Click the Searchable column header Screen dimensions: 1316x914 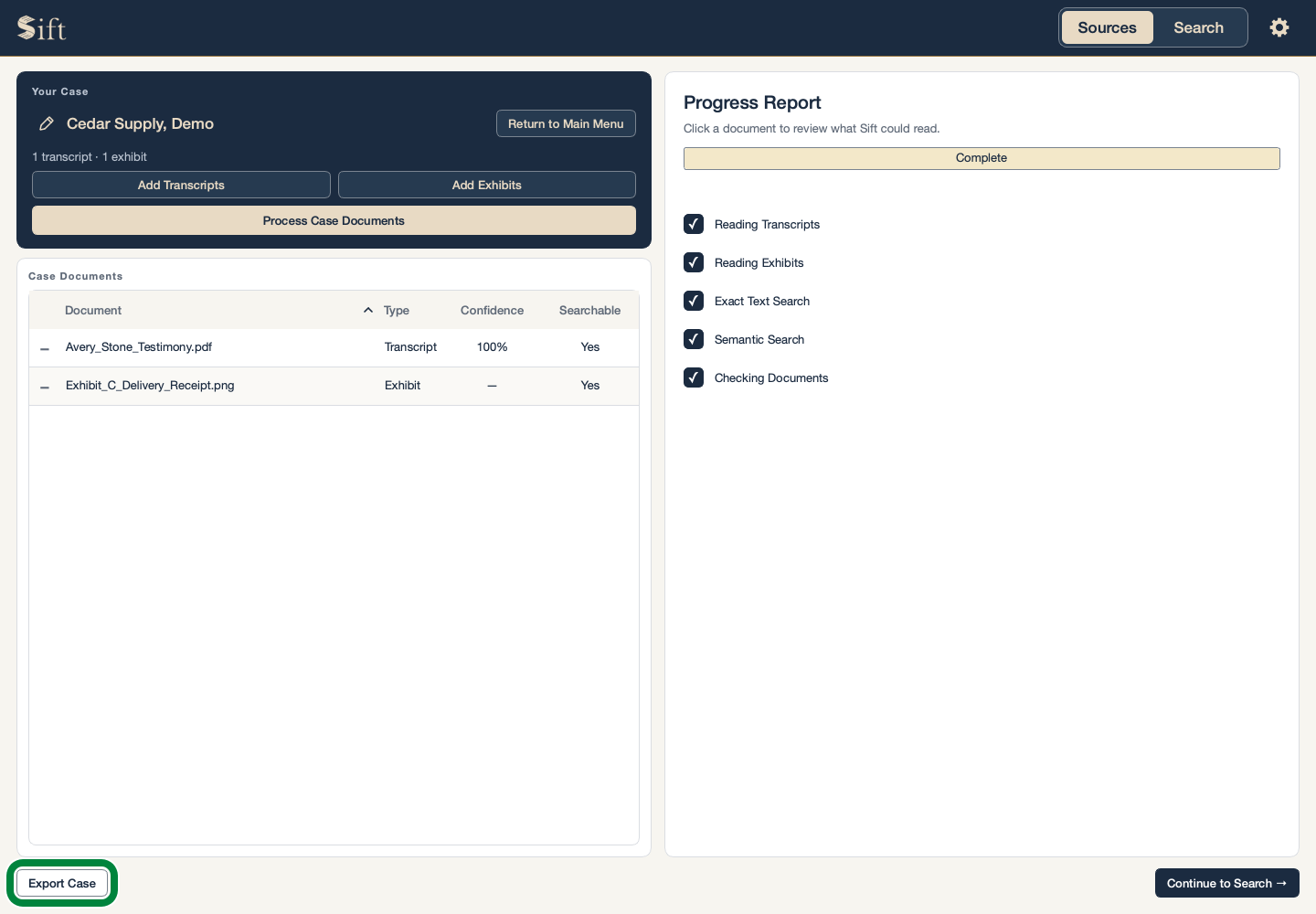[589, 310]
